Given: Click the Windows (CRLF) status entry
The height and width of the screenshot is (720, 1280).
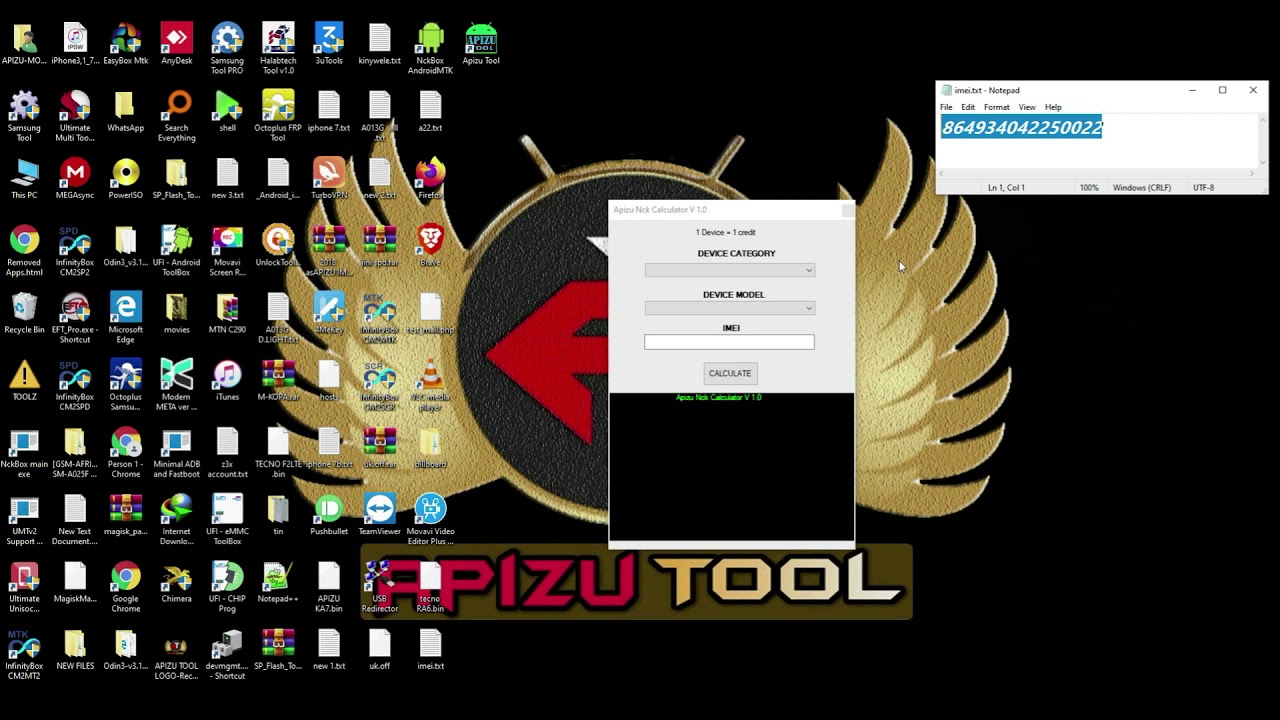Looking at the screenshot, I should (1141, 188).
